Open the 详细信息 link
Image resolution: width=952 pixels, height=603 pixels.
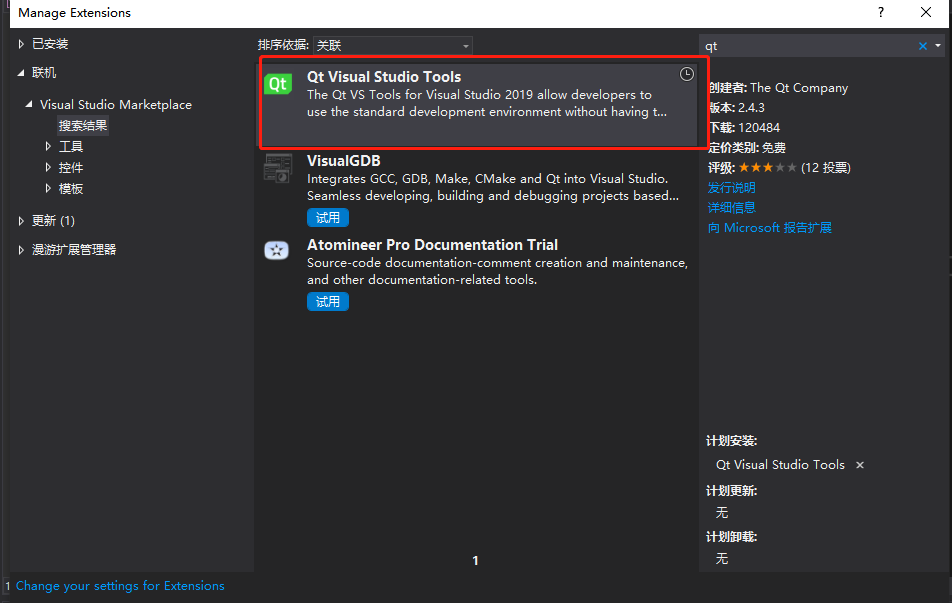point(732,208)
